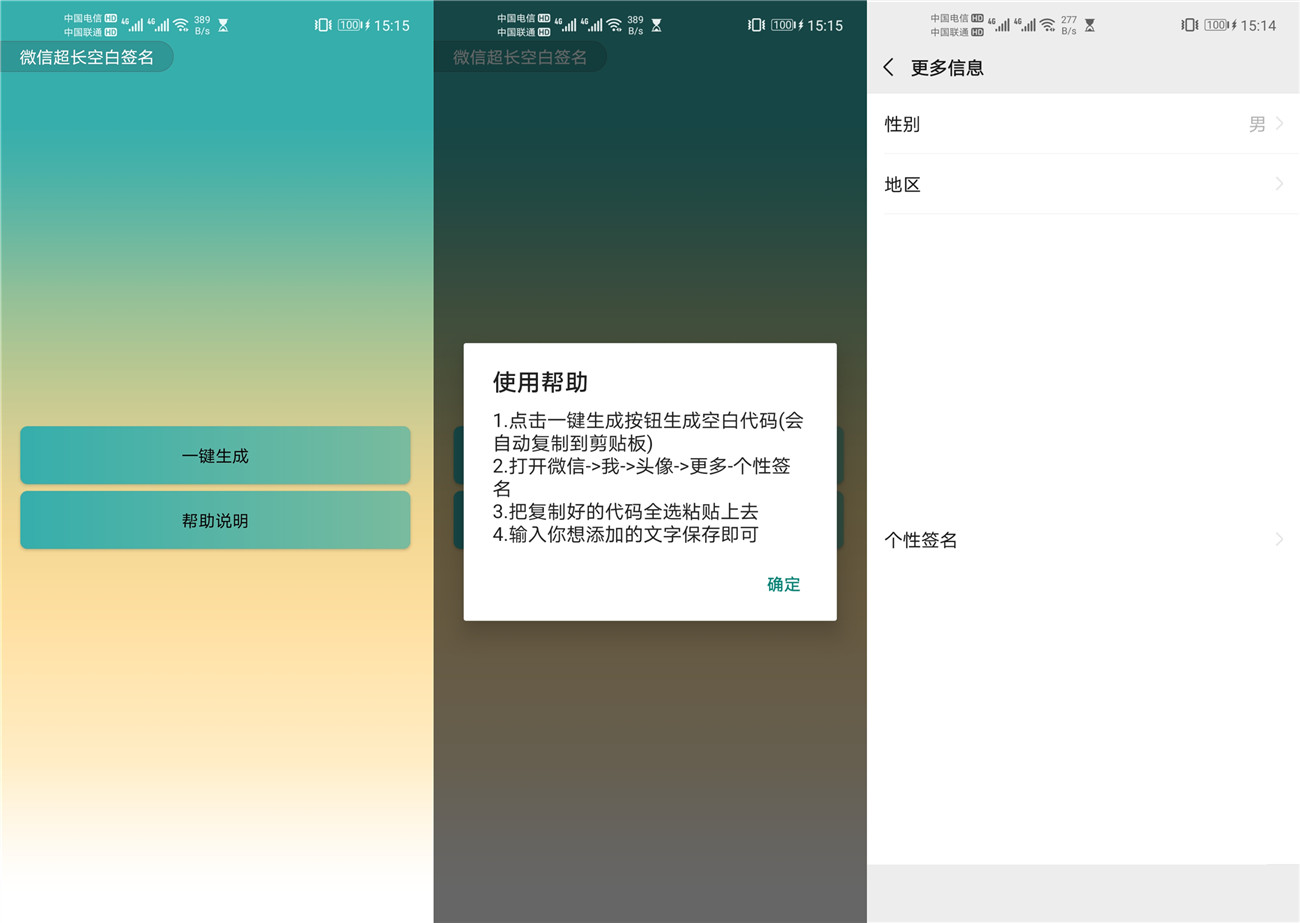Tap the hourglass data sync icon
Screen dimensions: 1300x923
[x=222, y=24]
